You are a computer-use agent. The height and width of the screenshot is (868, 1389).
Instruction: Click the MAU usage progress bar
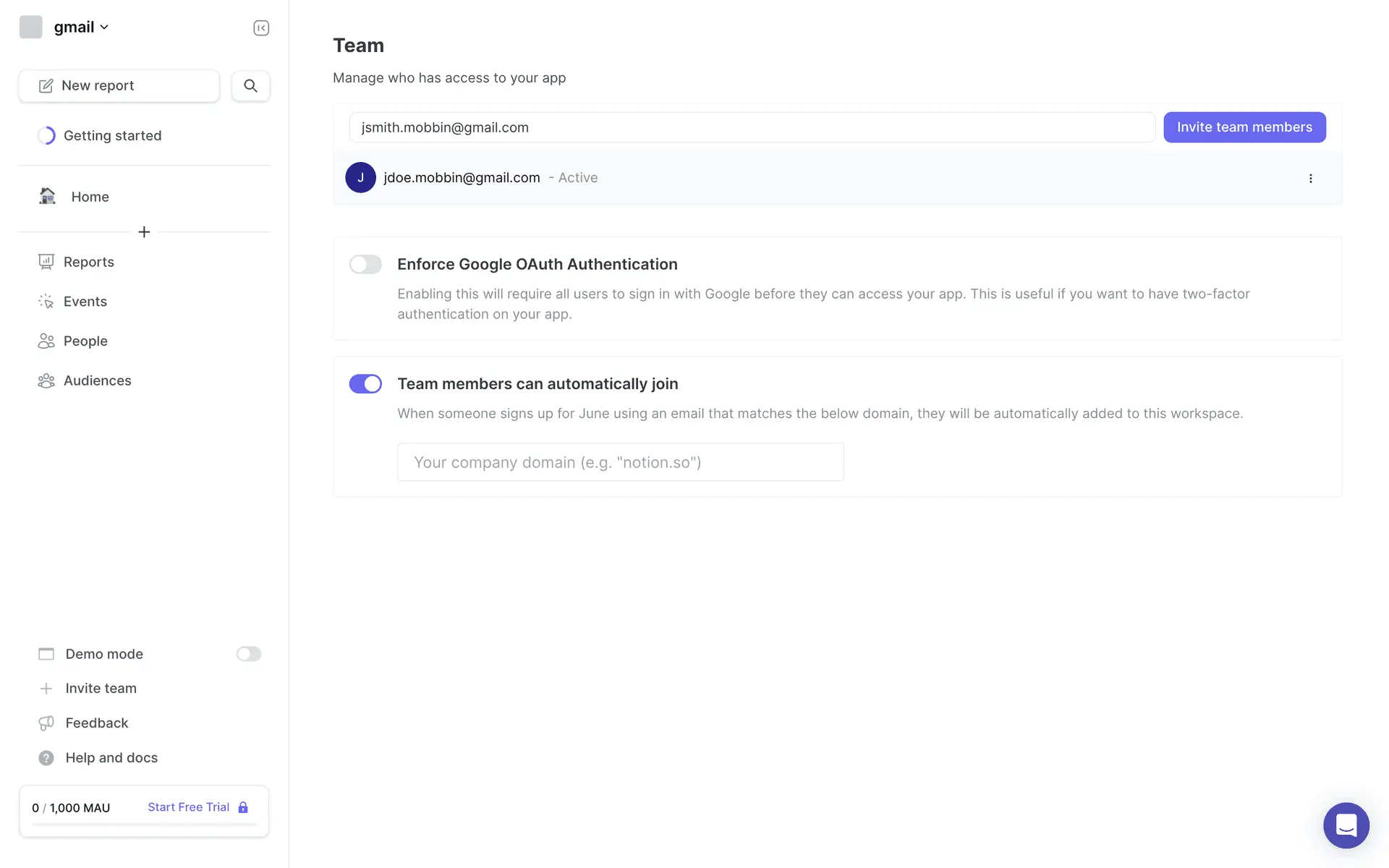tap(144, 825)
